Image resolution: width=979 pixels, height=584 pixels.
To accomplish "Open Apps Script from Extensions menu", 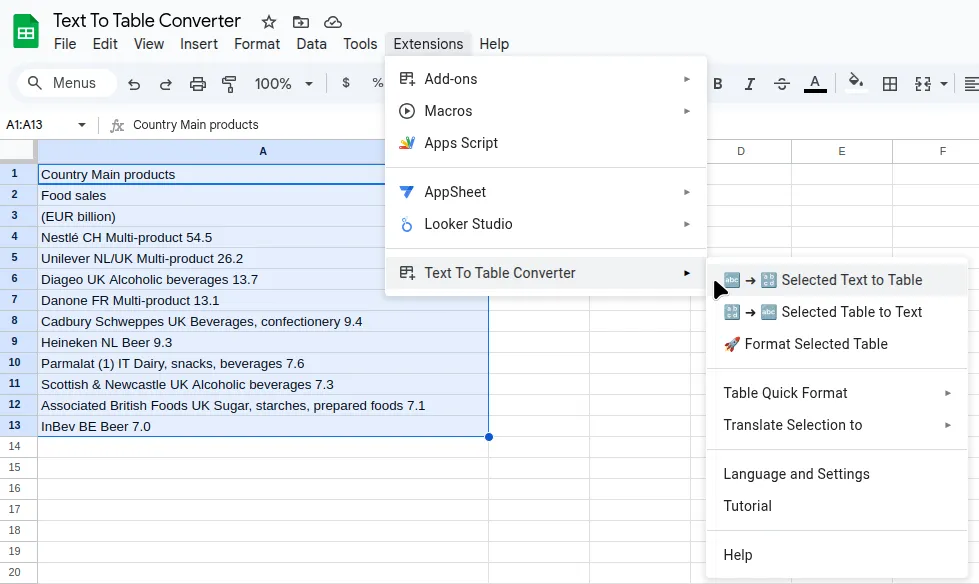I will point(461,143).
